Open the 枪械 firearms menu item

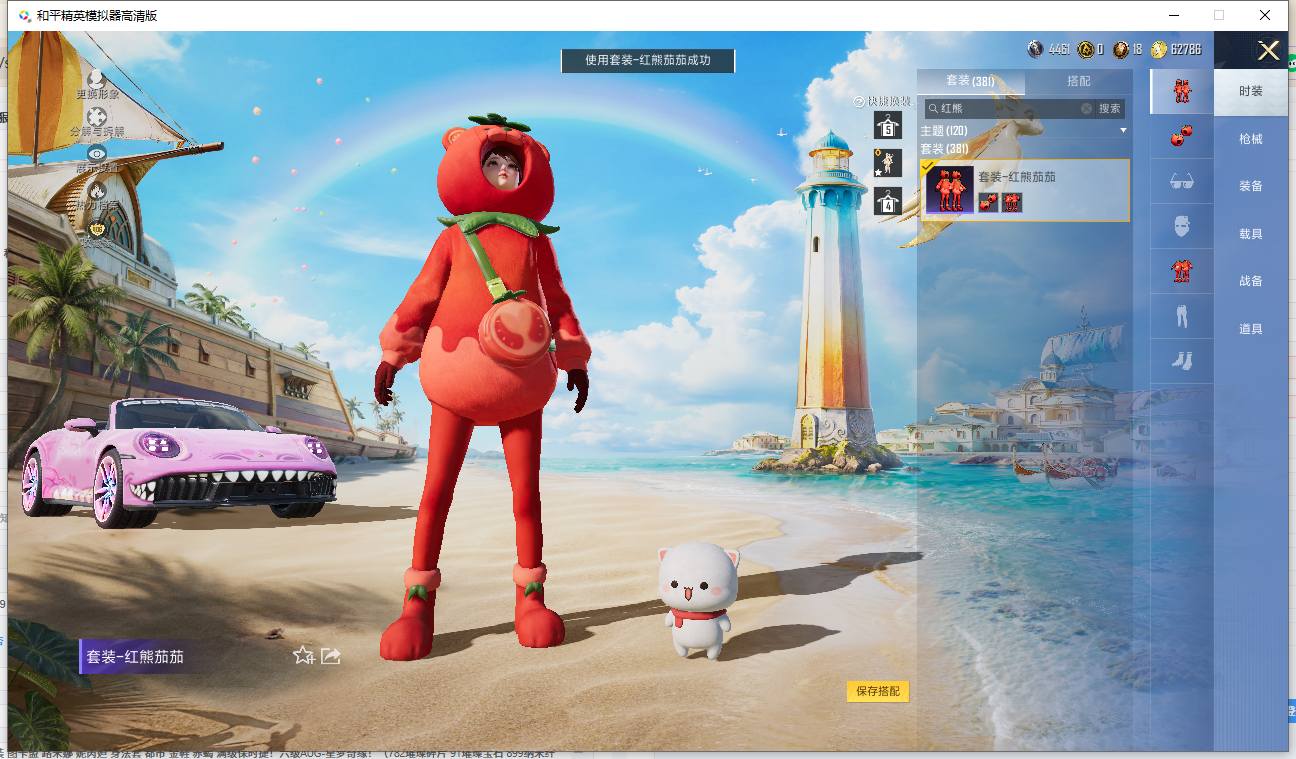[x=1251, y=139]
